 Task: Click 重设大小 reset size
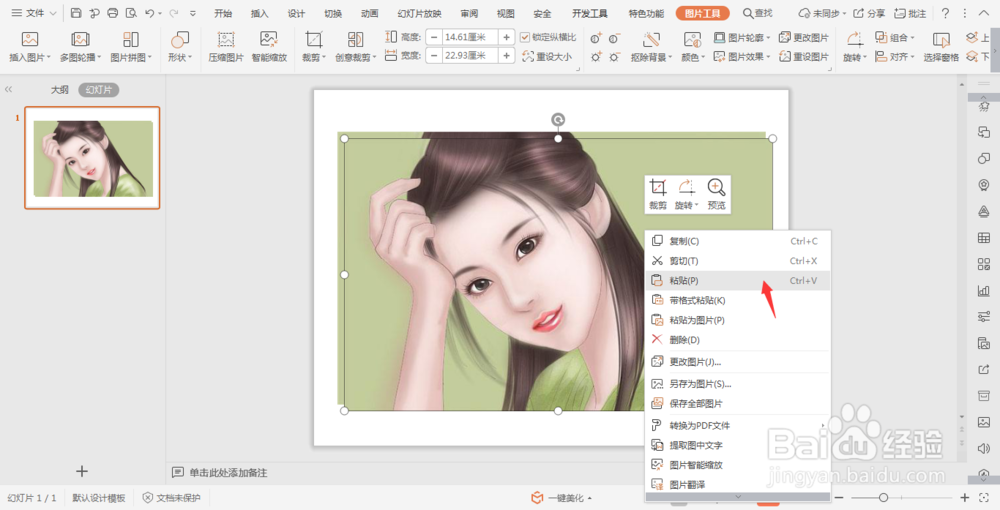tap(547, 57)
